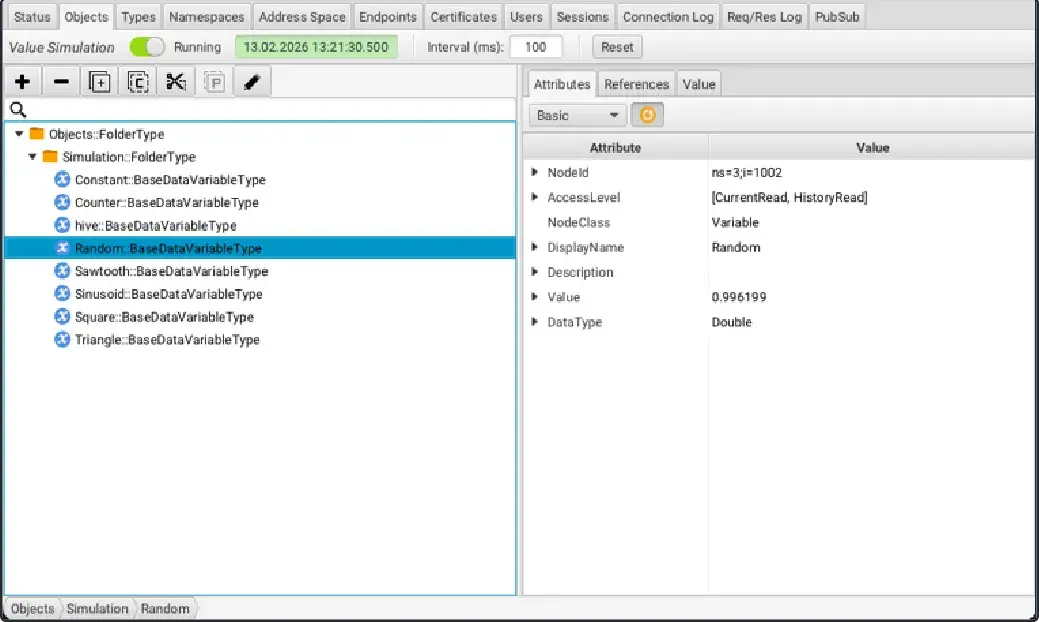Switch to the References panel tab
The image size is (1039, 622).
coord(636,84)
